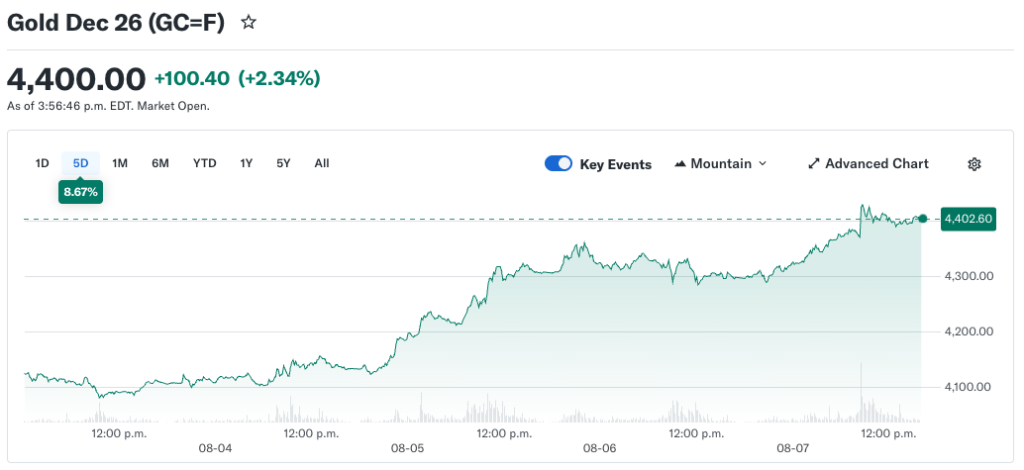This screenshot has height=470, width=1024.
Task: Show the 5Y range
Action: [283, 163]
